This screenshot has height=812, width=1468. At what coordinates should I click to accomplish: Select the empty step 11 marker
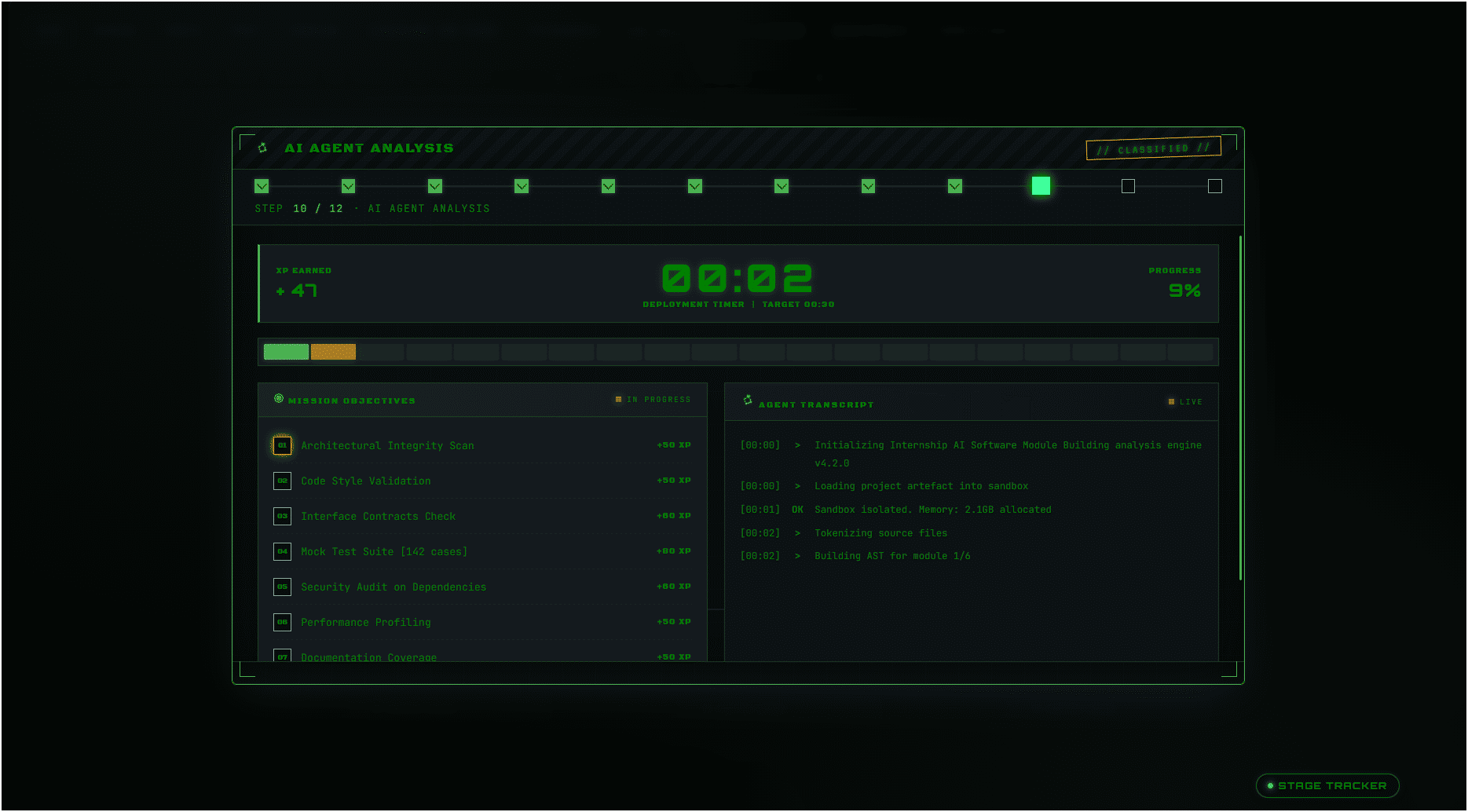pyautogui.click(x=1128, y=186)
